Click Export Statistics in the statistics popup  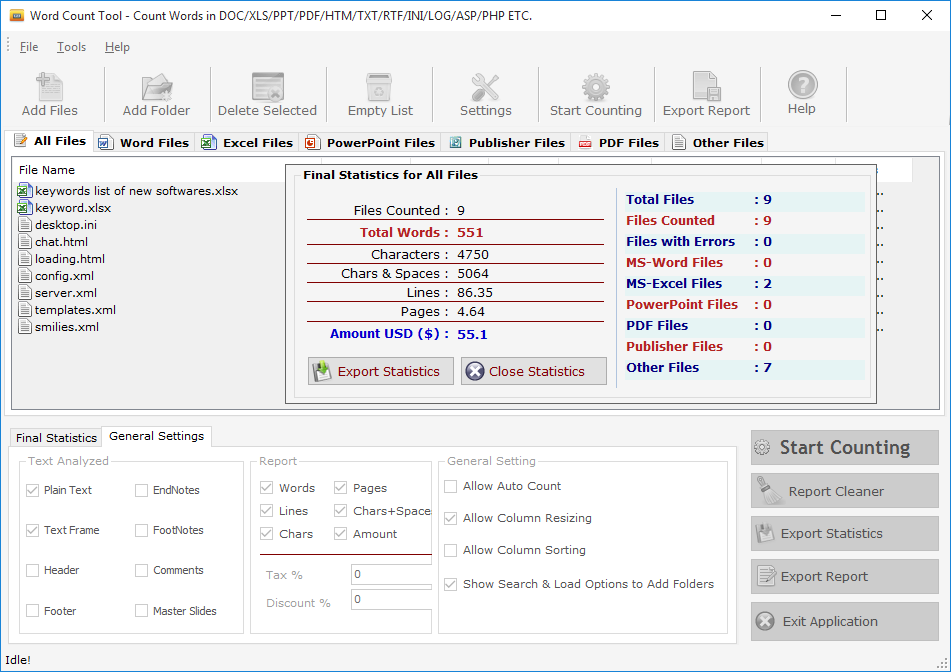pyautogui.click(x=381, y=371)
